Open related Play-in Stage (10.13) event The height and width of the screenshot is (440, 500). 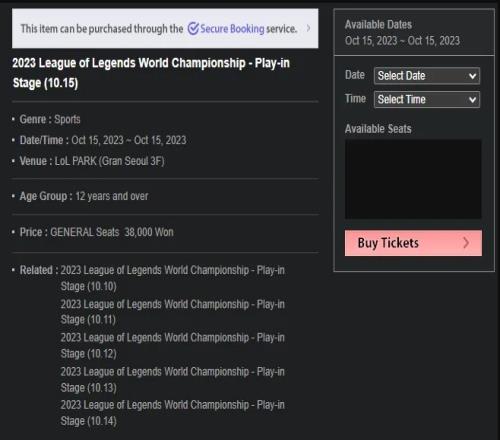point(172,379)
